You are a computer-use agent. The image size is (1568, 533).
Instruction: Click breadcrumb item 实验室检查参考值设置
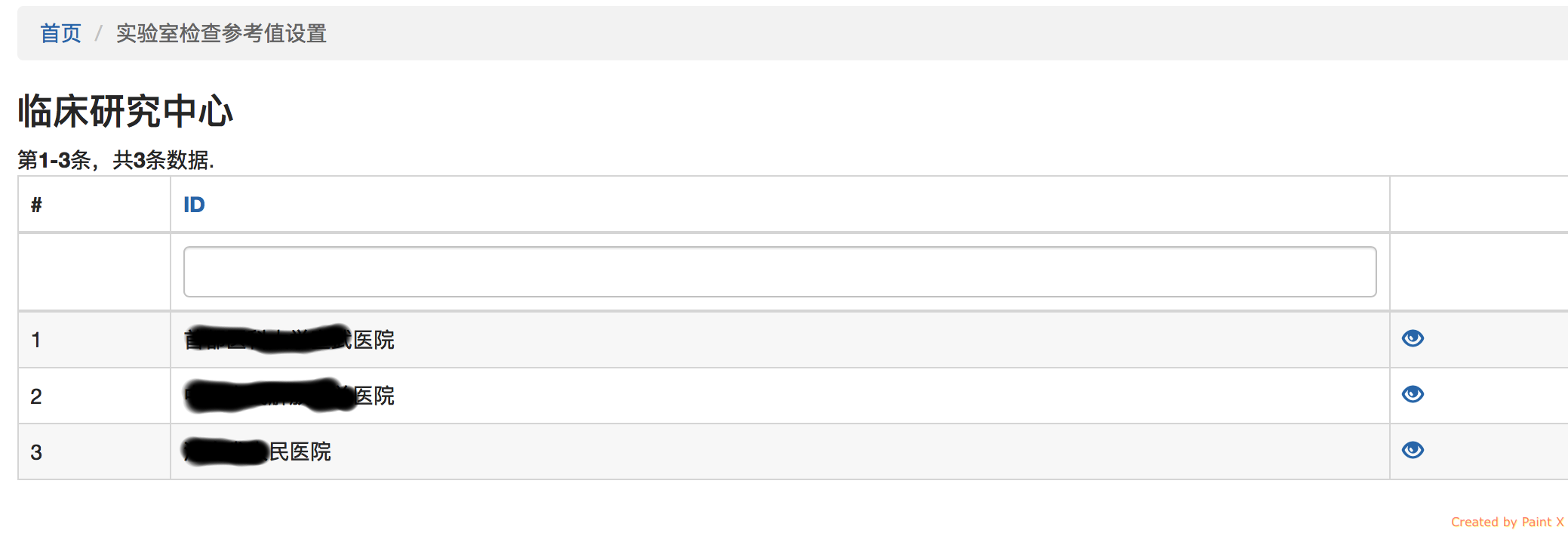(x=221, y=33)
